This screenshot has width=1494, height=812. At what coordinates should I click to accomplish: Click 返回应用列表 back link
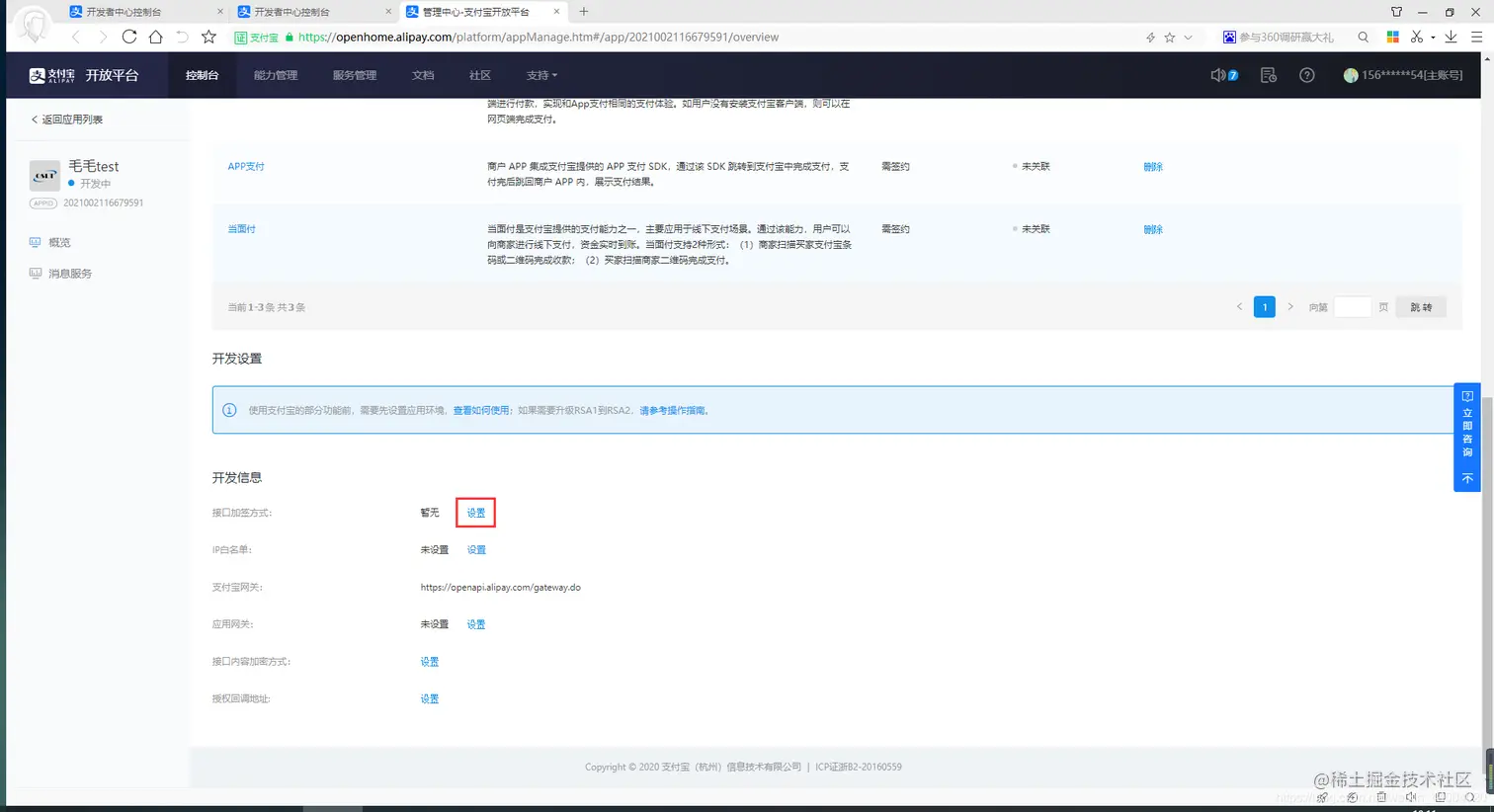pos(66,120)
